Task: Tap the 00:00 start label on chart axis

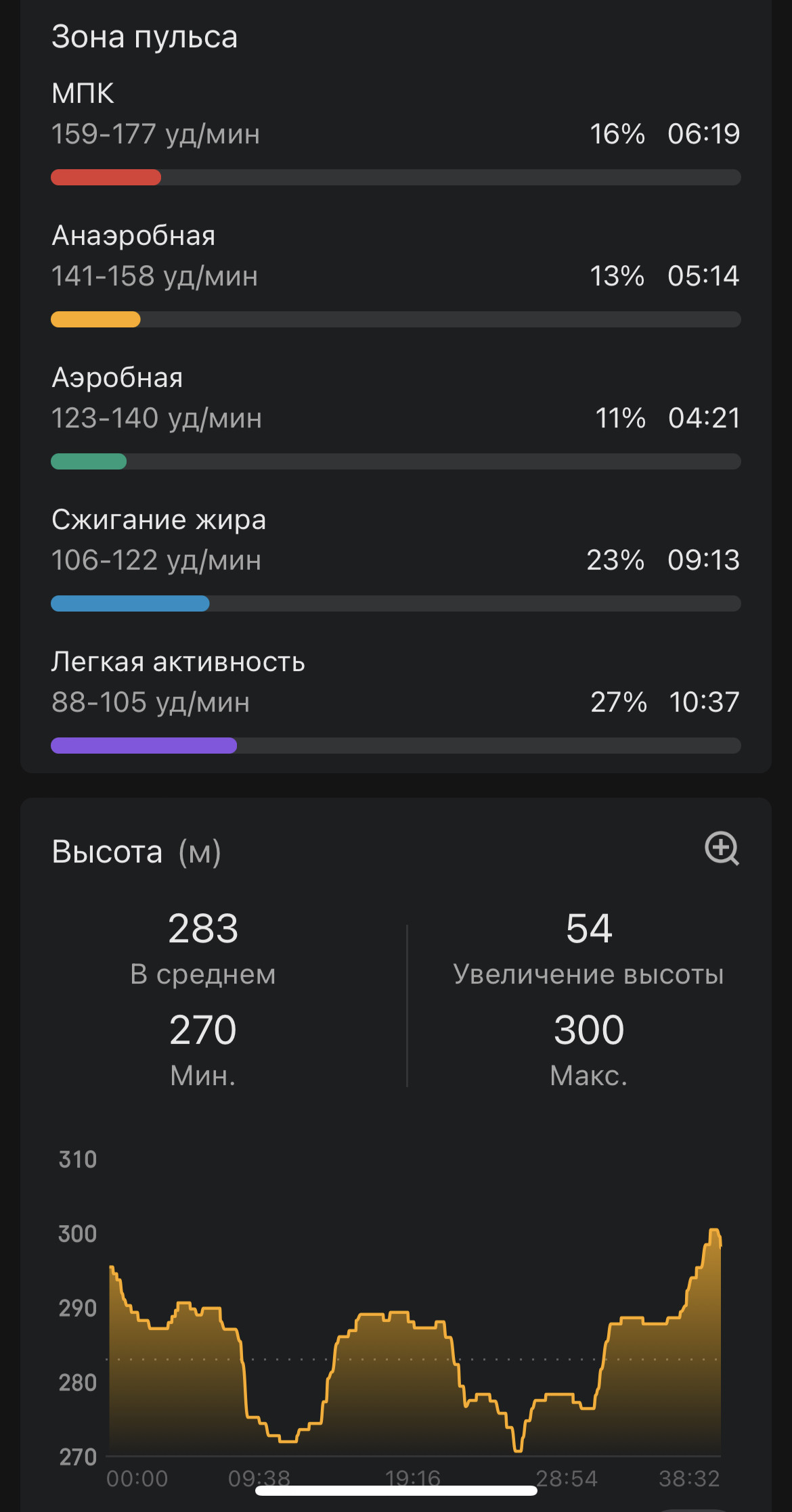Action: coord(137,1479)
